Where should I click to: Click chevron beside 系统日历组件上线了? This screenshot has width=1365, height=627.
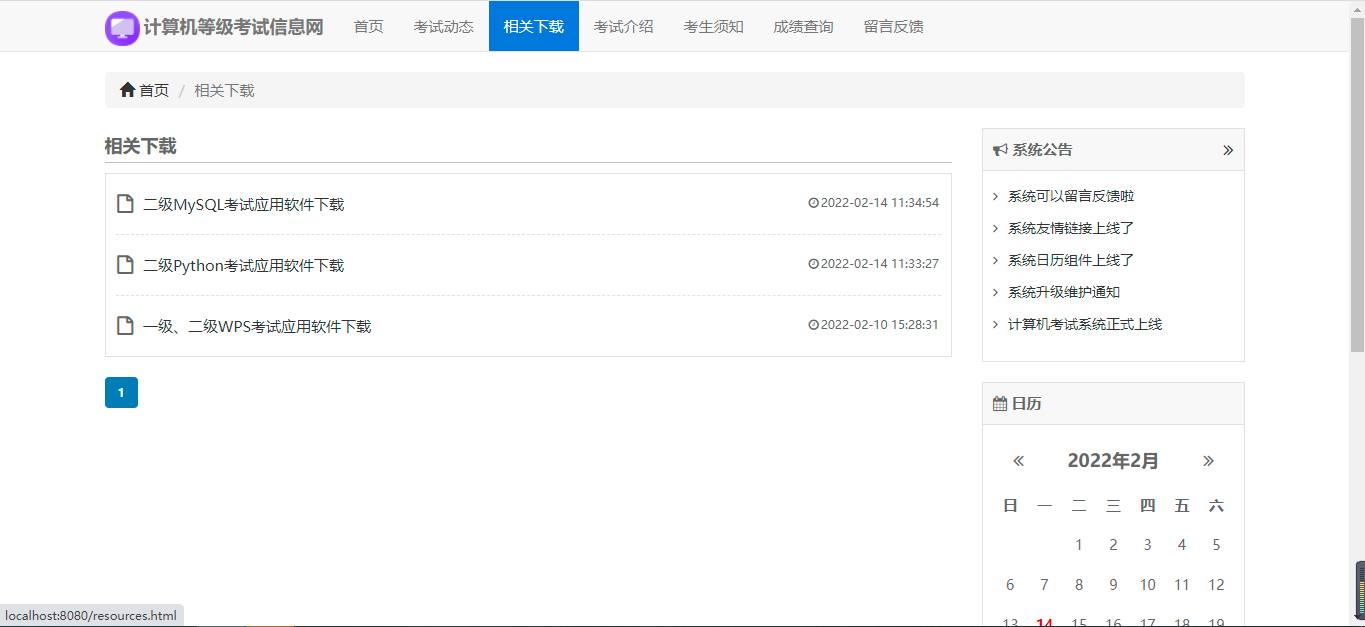point(996,260)
